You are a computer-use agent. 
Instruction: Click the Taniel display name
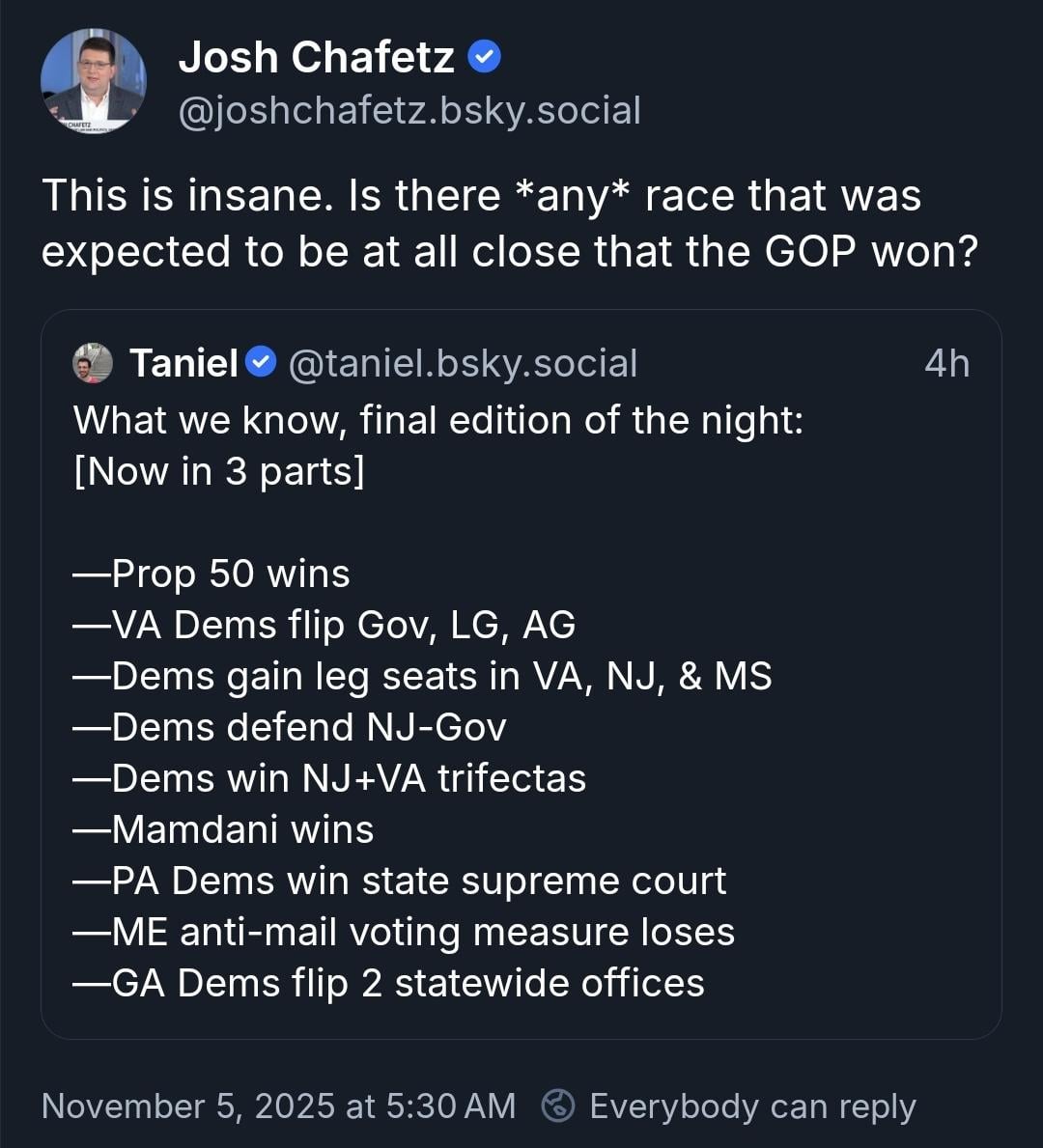(183, 363)
